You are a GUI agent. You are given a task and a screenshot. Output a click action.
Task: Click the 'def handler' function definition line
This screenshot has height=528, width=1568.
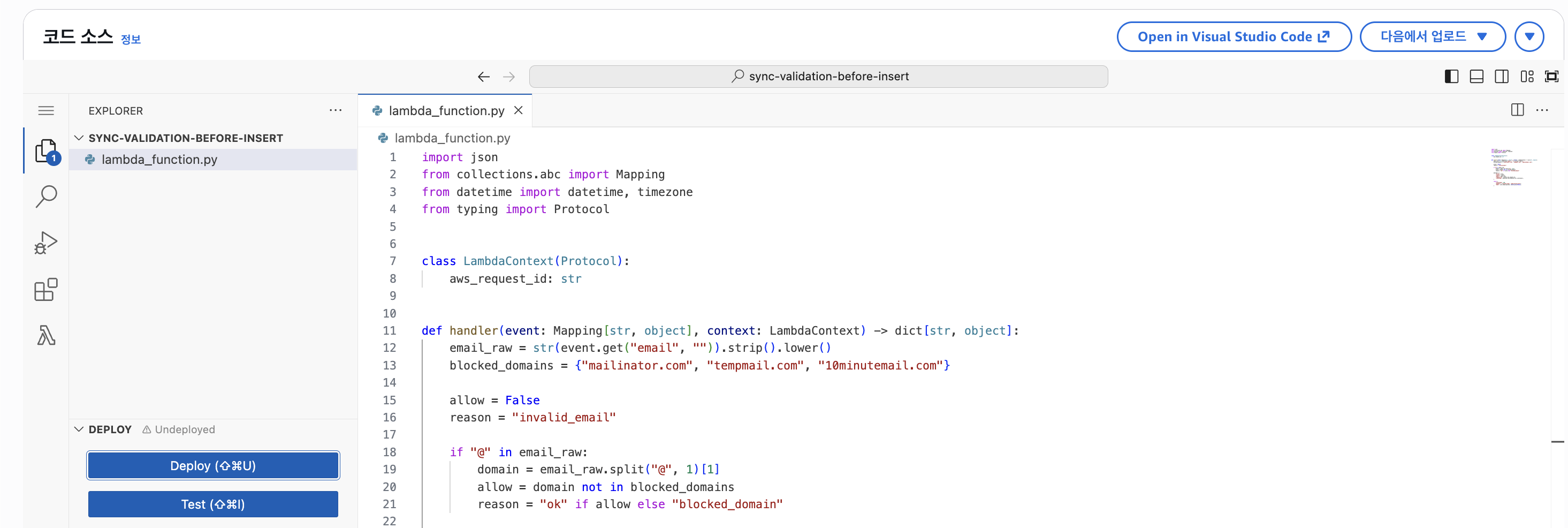[x=720, y=331]
